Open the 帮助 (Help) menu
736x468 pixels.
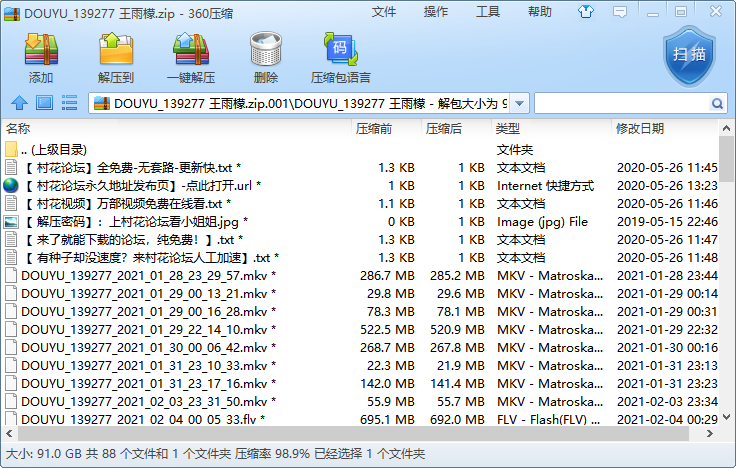tap(540, 12)
